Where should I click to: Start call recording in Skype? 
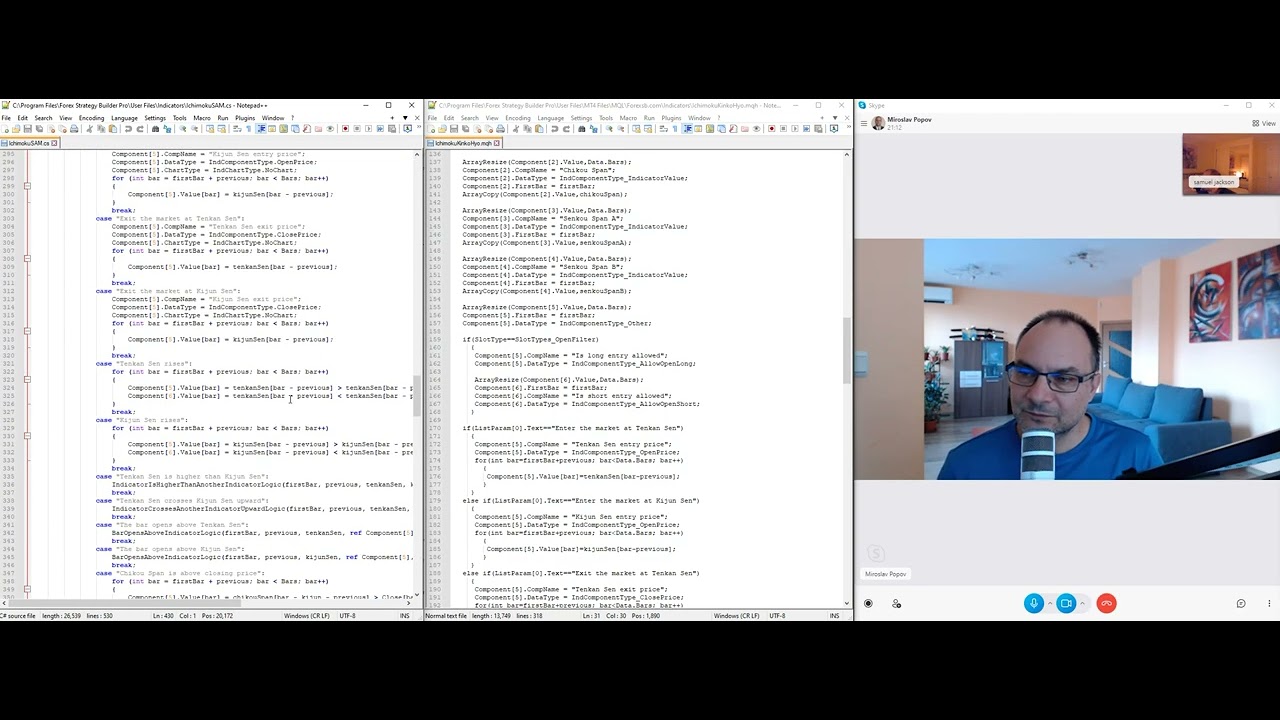pos(868,603)
